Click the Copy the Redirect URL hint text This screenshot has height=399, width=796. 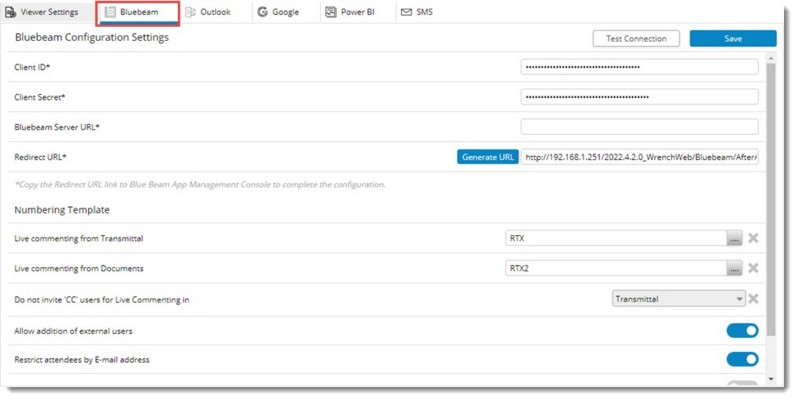coord(200,185)
